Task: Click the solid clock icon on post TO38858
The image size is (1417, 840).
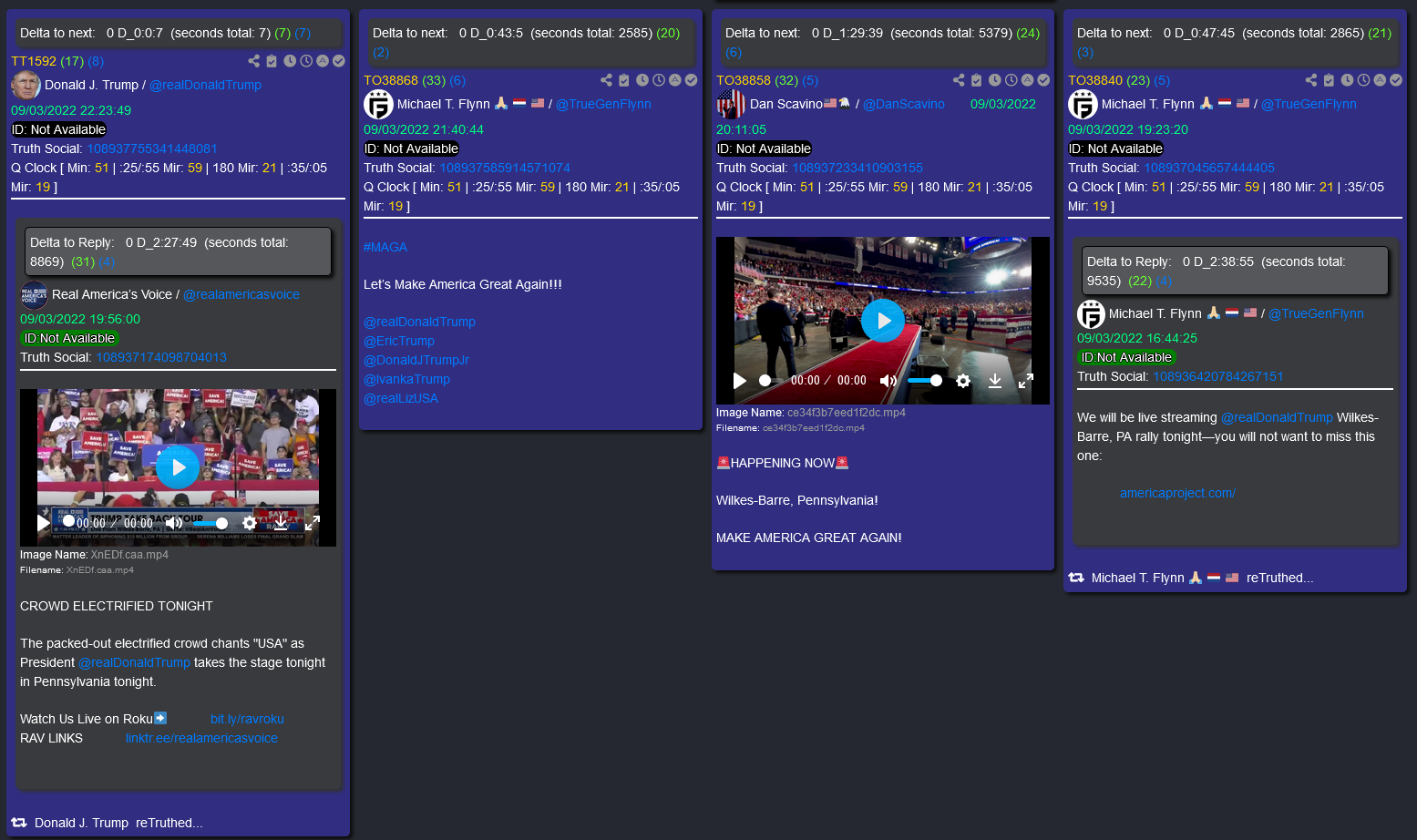Action: 995,80
